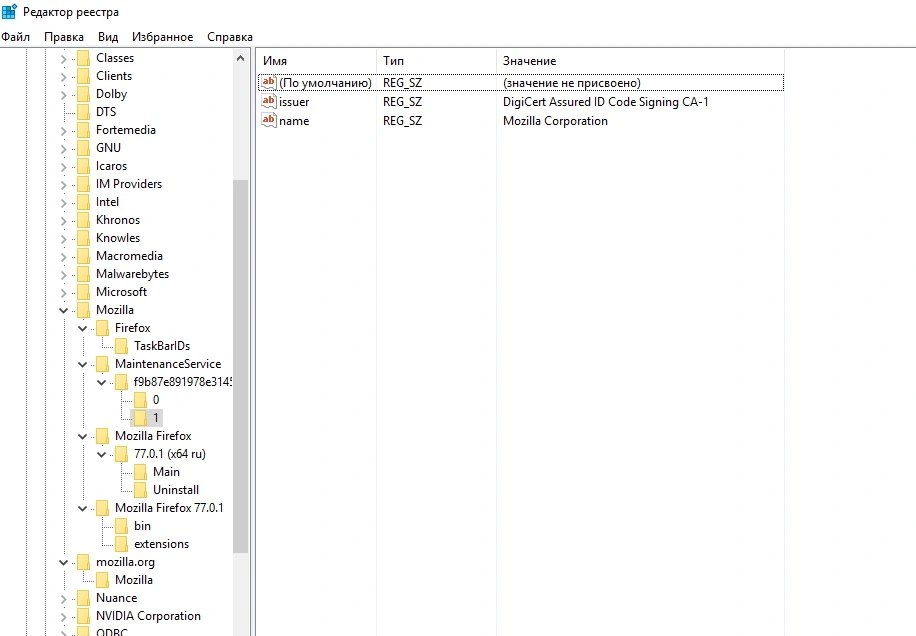Select the bin key folder icon
Screen dimensions: 916x636
coord(122,526)
